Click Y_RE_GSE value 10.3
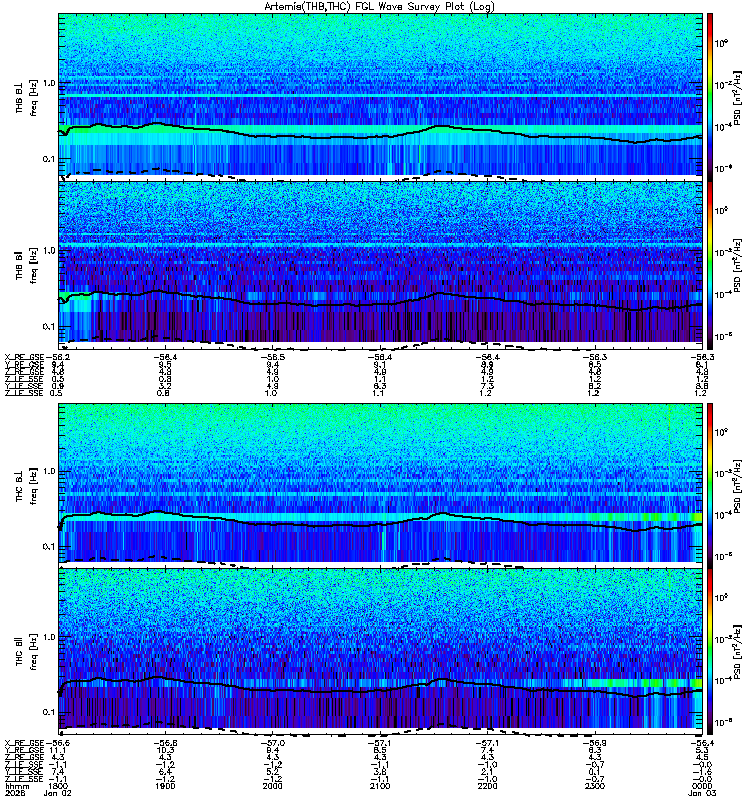This screenshot has width=750, height=800. point(165,751)
